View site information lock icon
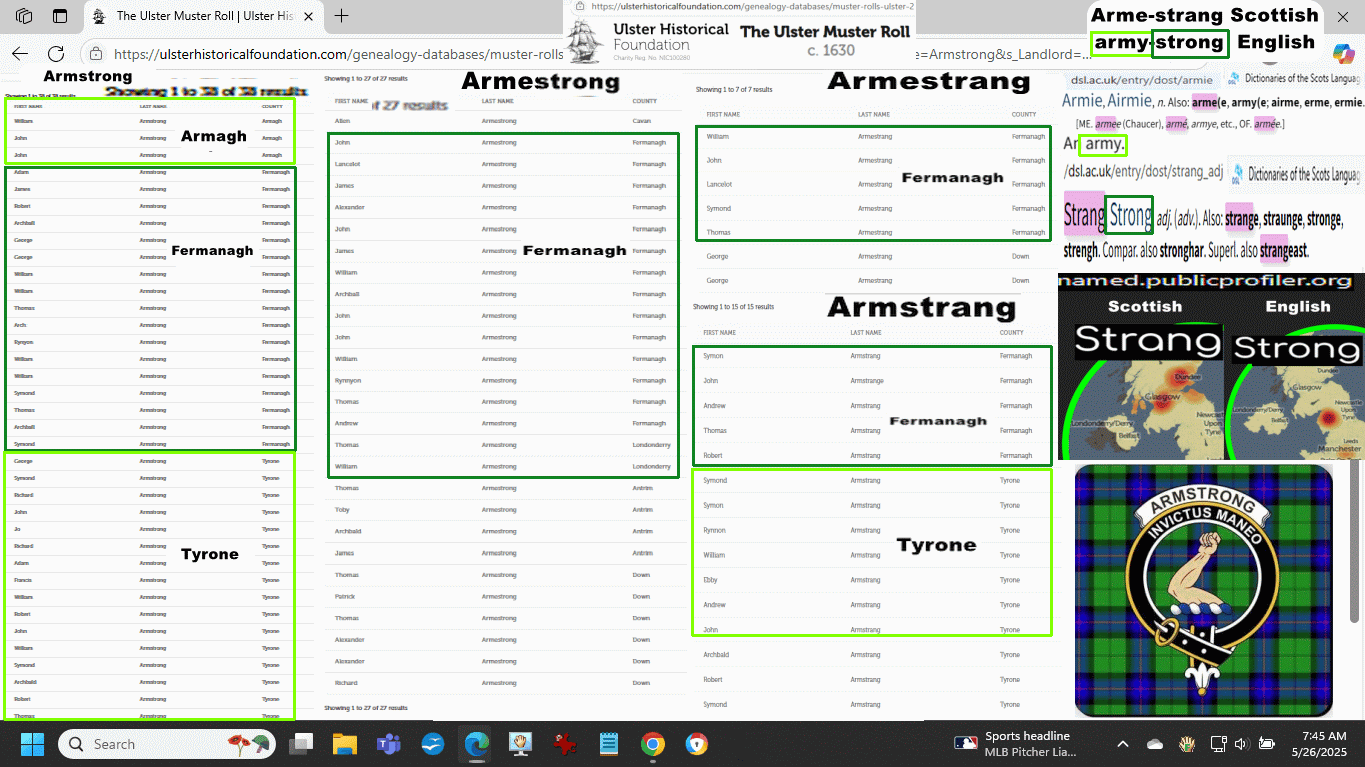The image size is (1365, 767). coord(95,54)
